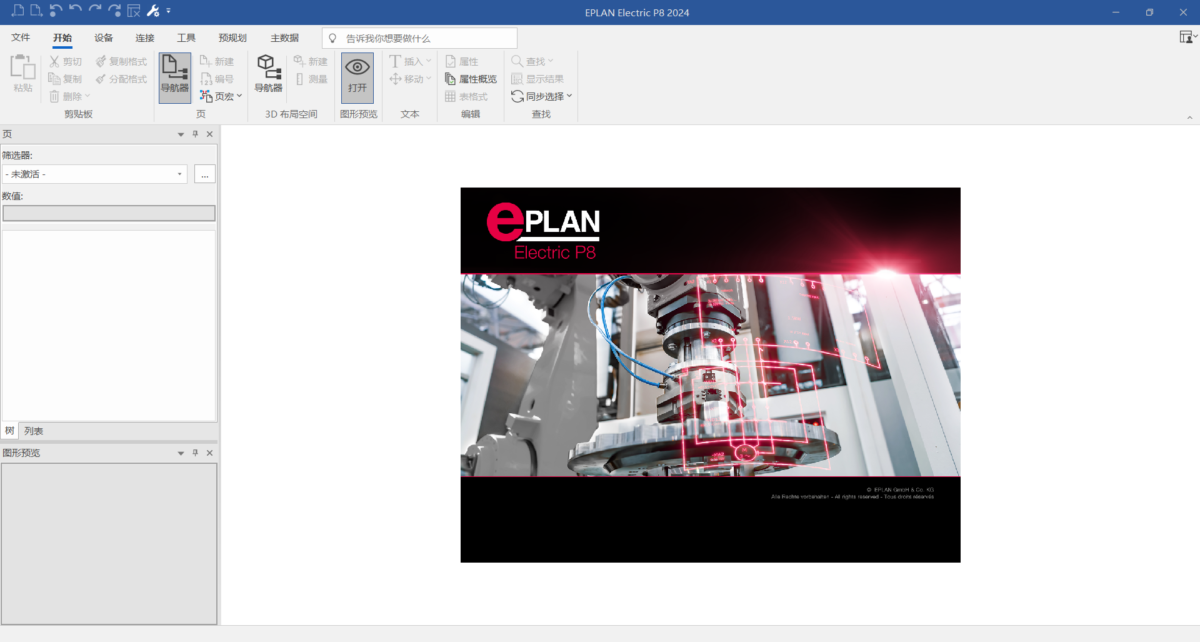This screenshot has width=1200, height=642.
Task: Click the wrench settings icon in title bar
Action: 153,11
